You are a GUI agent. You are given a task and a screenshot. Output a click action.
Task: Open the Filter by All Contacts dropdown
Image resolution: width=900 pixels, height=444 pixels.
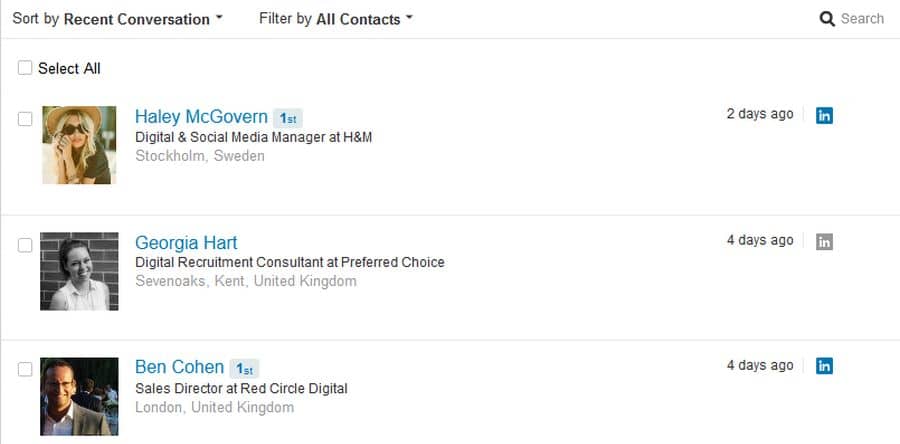click(x=336, y=19)
